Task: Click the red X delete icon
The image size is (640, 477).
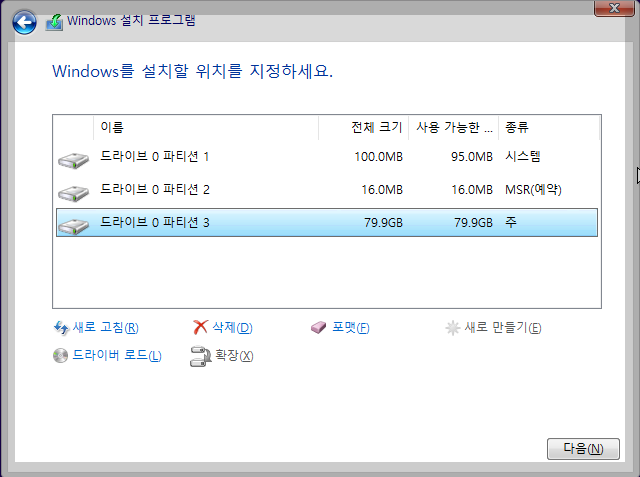Action: point(200,327)
